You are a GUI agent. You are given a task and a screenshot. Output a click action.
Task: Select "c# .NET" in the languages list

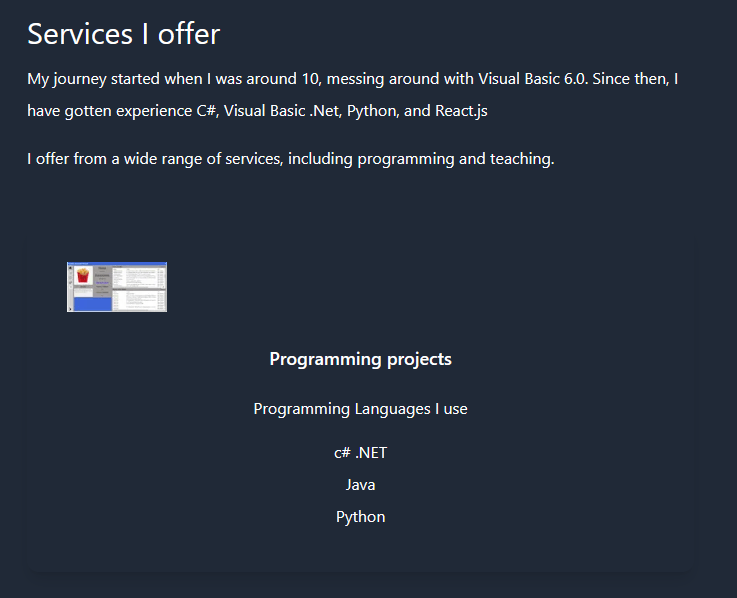point(360,453)
